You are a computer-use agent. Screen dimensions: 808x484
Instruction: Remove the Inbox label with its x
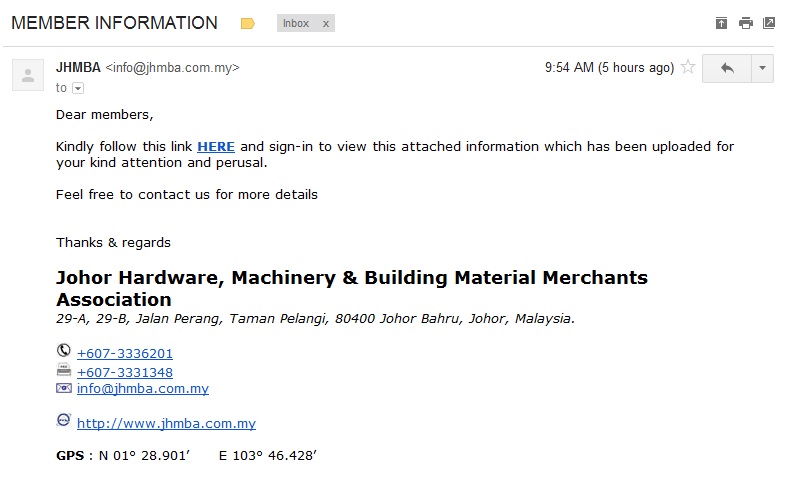click(x=326, y=24)
